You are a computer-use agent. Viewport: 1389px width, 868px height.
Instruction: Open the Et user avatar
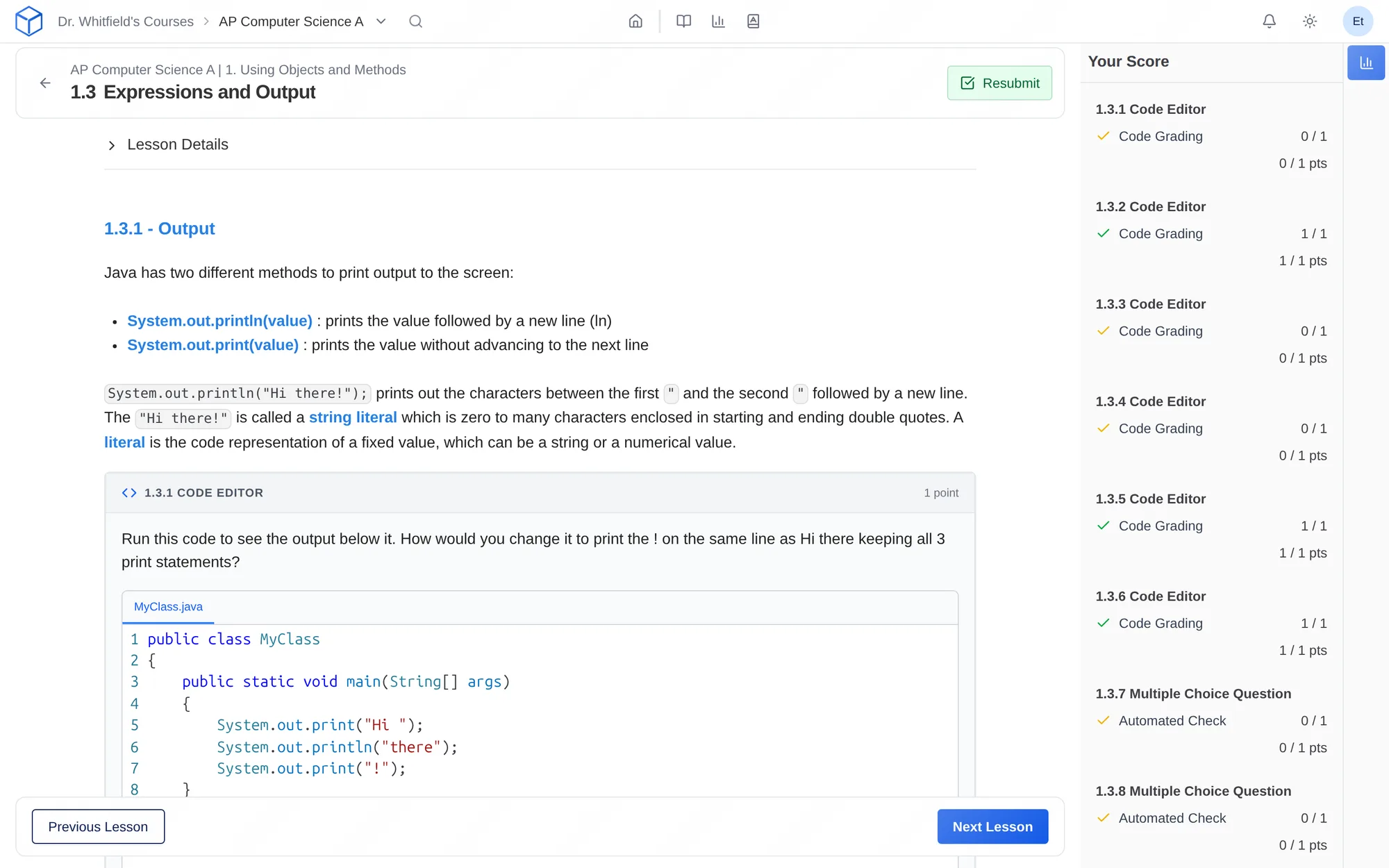pyautogui.click(x=1358, y=22)
